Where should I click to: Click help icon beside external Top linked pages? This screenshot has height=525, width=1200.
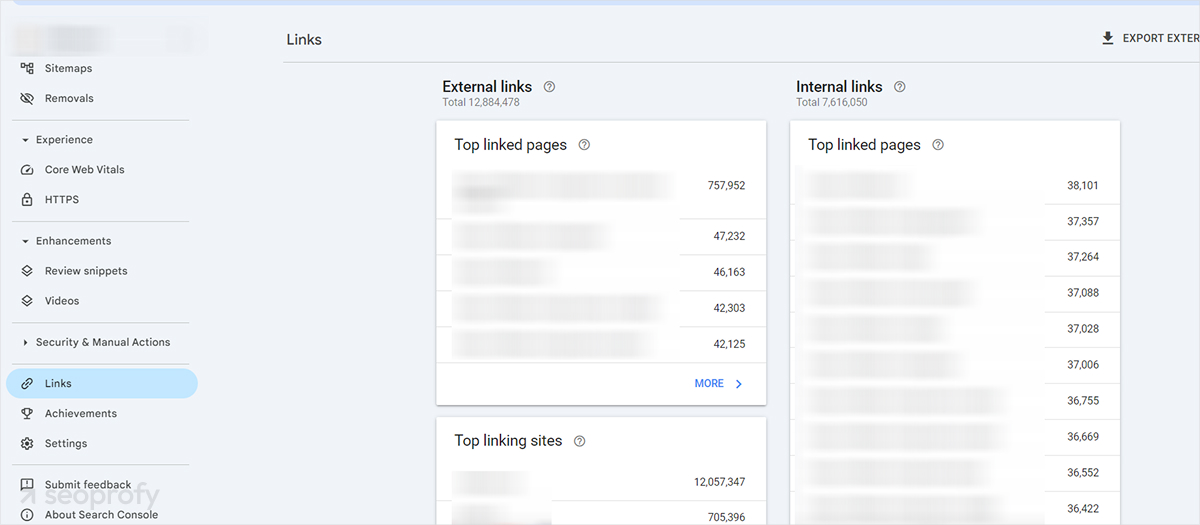tap(584, 145)
